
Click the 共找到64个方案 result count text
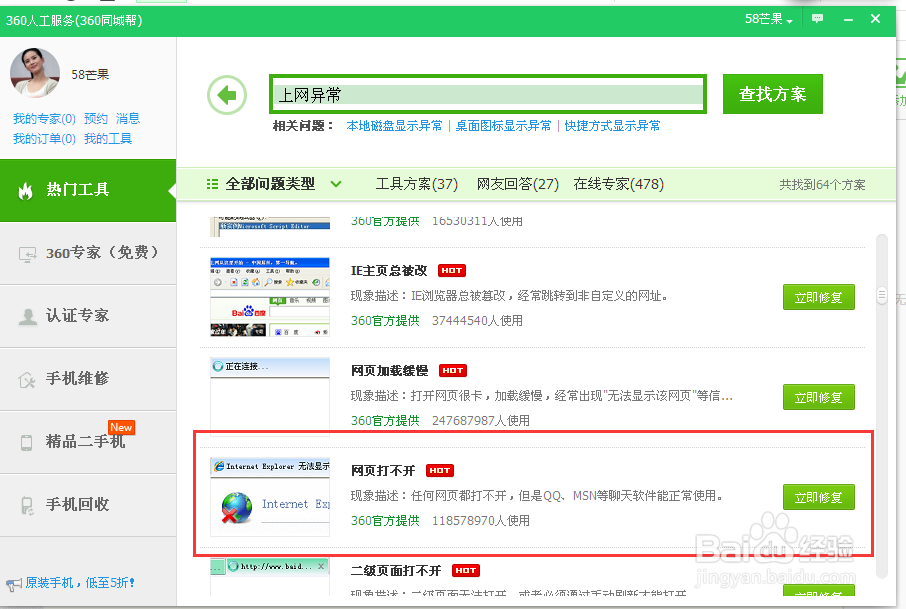click(822, 185)
